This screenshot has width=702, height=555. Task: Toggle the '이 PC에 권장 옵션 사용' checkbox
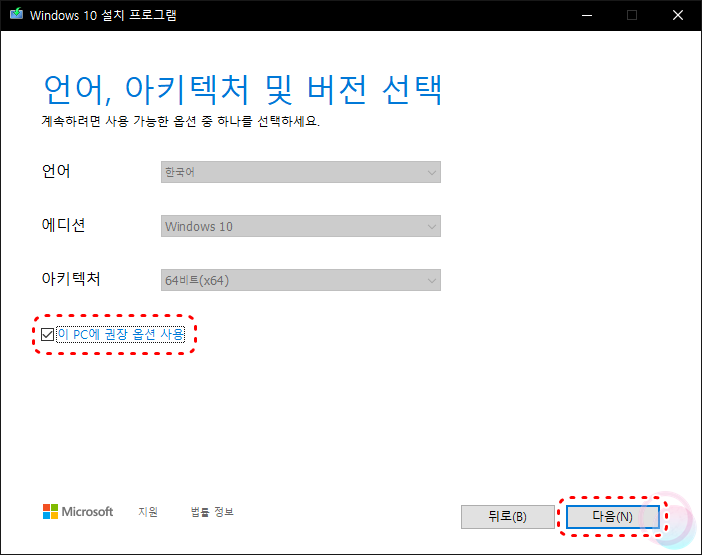click(47, 334)
